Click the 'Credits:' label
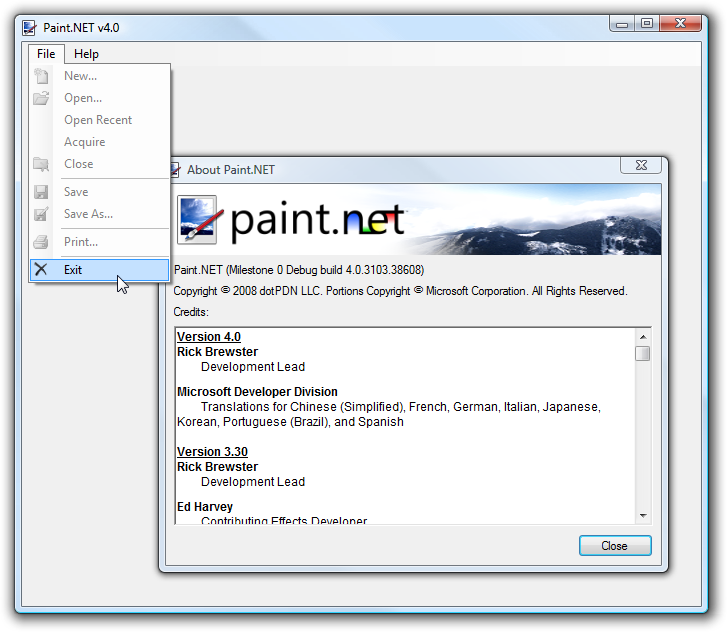The image size is (727, 632). point(191,312)
